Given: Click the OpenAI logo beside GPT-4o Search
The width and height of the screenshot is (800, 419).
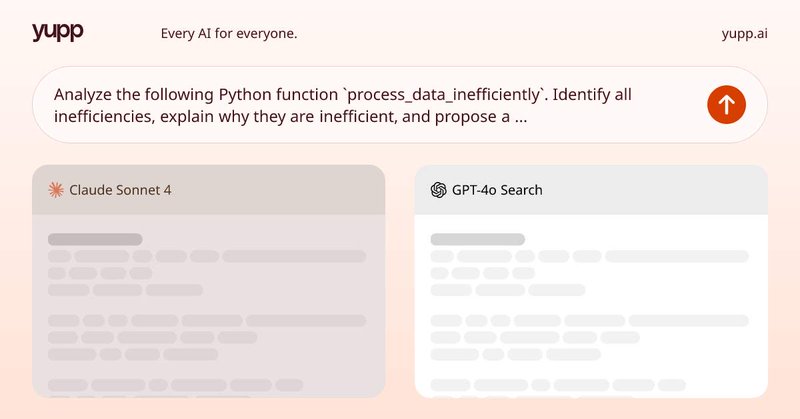Looking at the screenshot, I should (438, 189).
